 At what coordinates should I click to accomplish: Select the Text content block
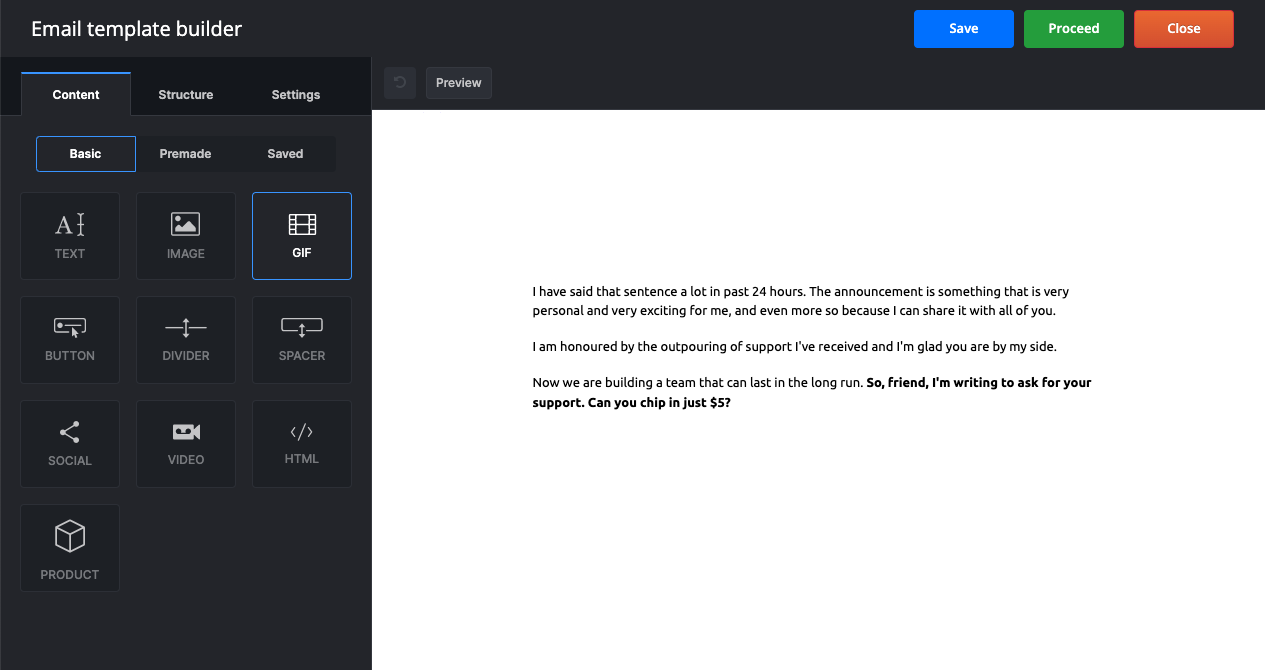(x=70, y=236)
